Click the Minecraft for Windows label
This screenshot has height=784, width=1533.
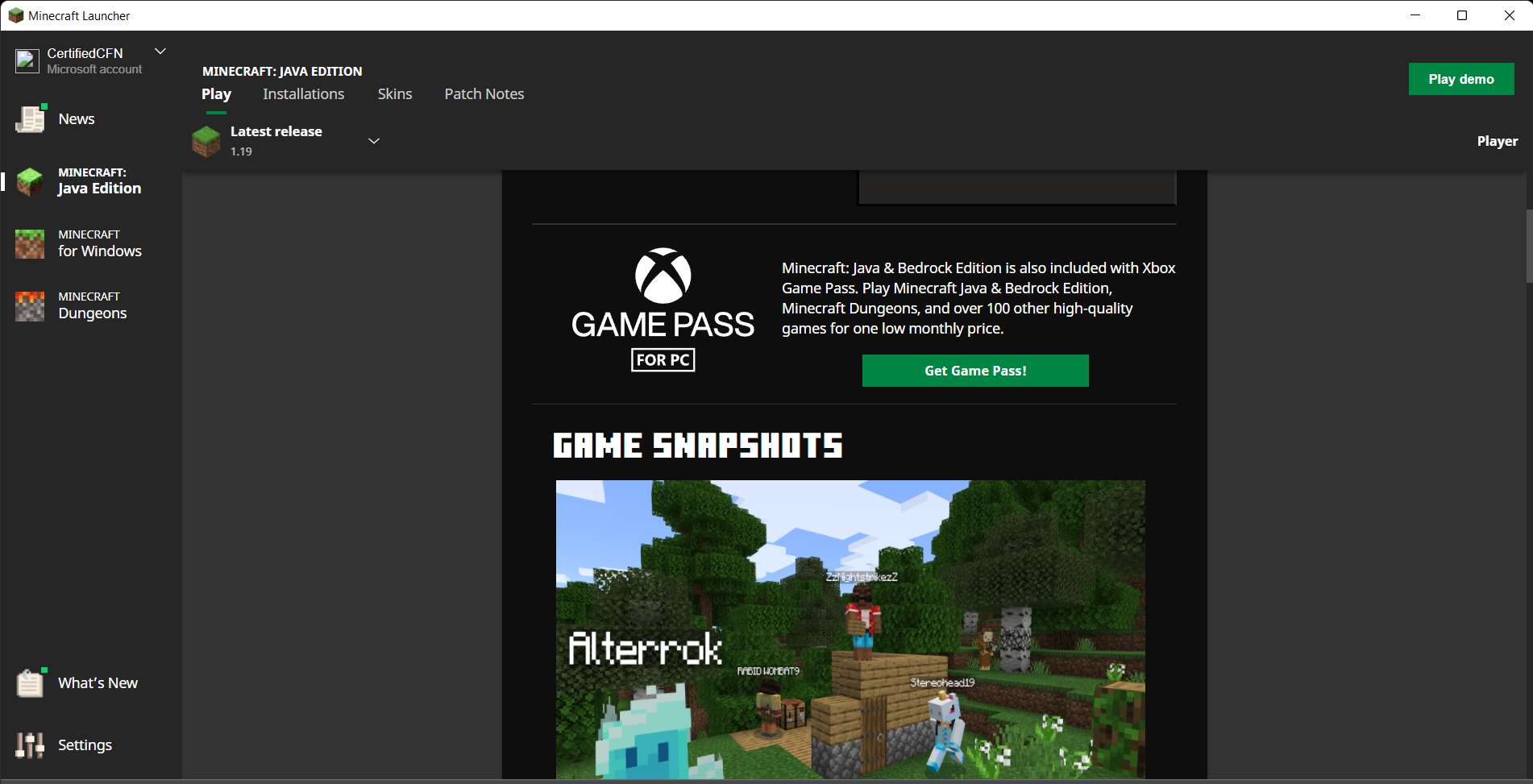(100, 243)
